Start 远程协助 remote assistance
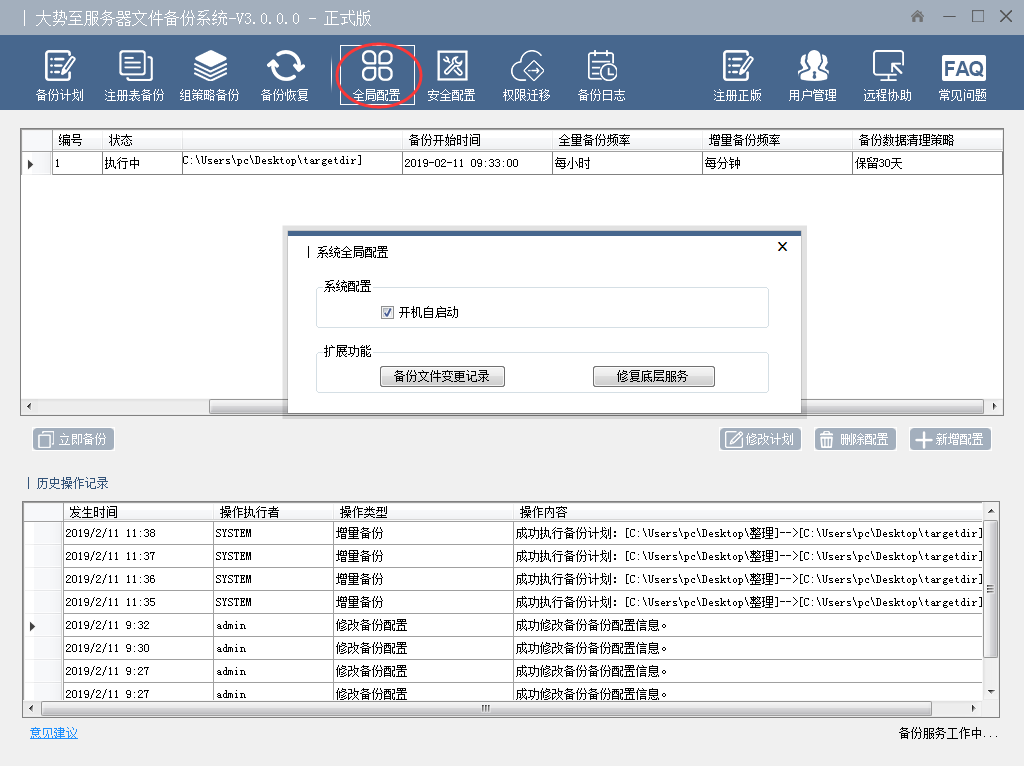This screenshot has width=1024, height=766. (887, 75)
